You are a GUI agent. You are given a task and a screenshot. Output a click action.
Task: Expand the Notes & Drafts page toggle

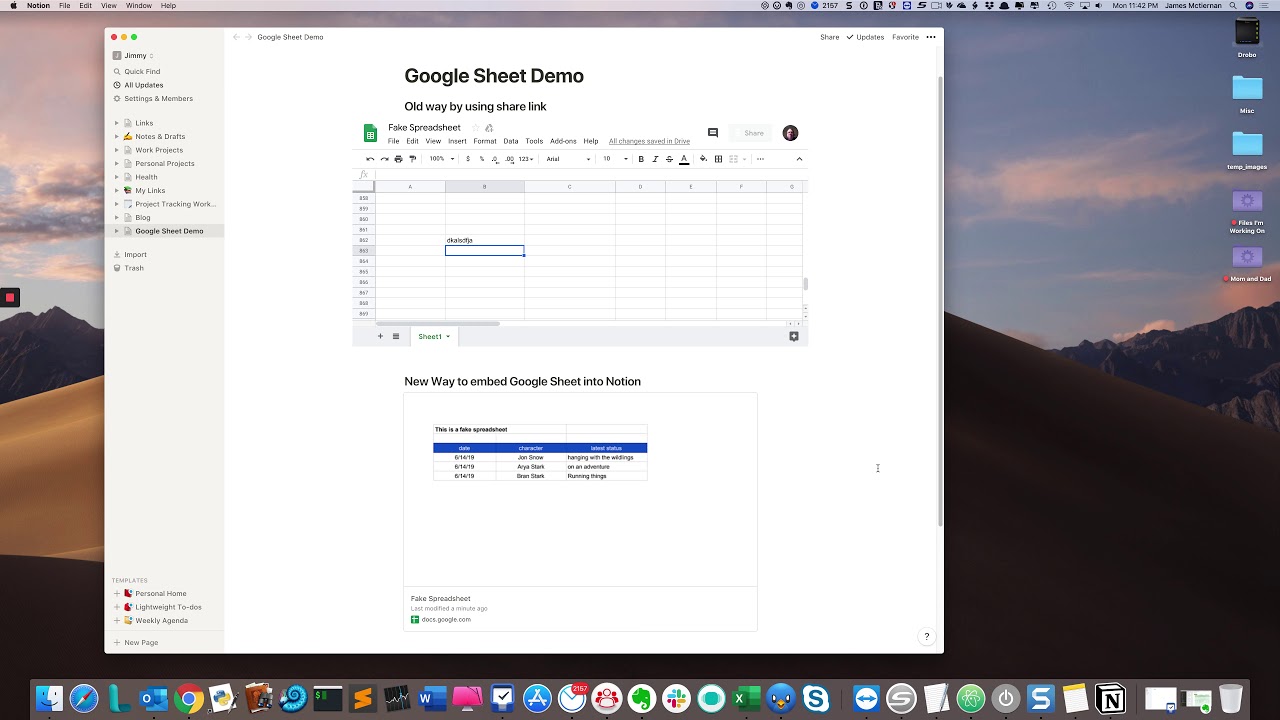pos(116,136)
